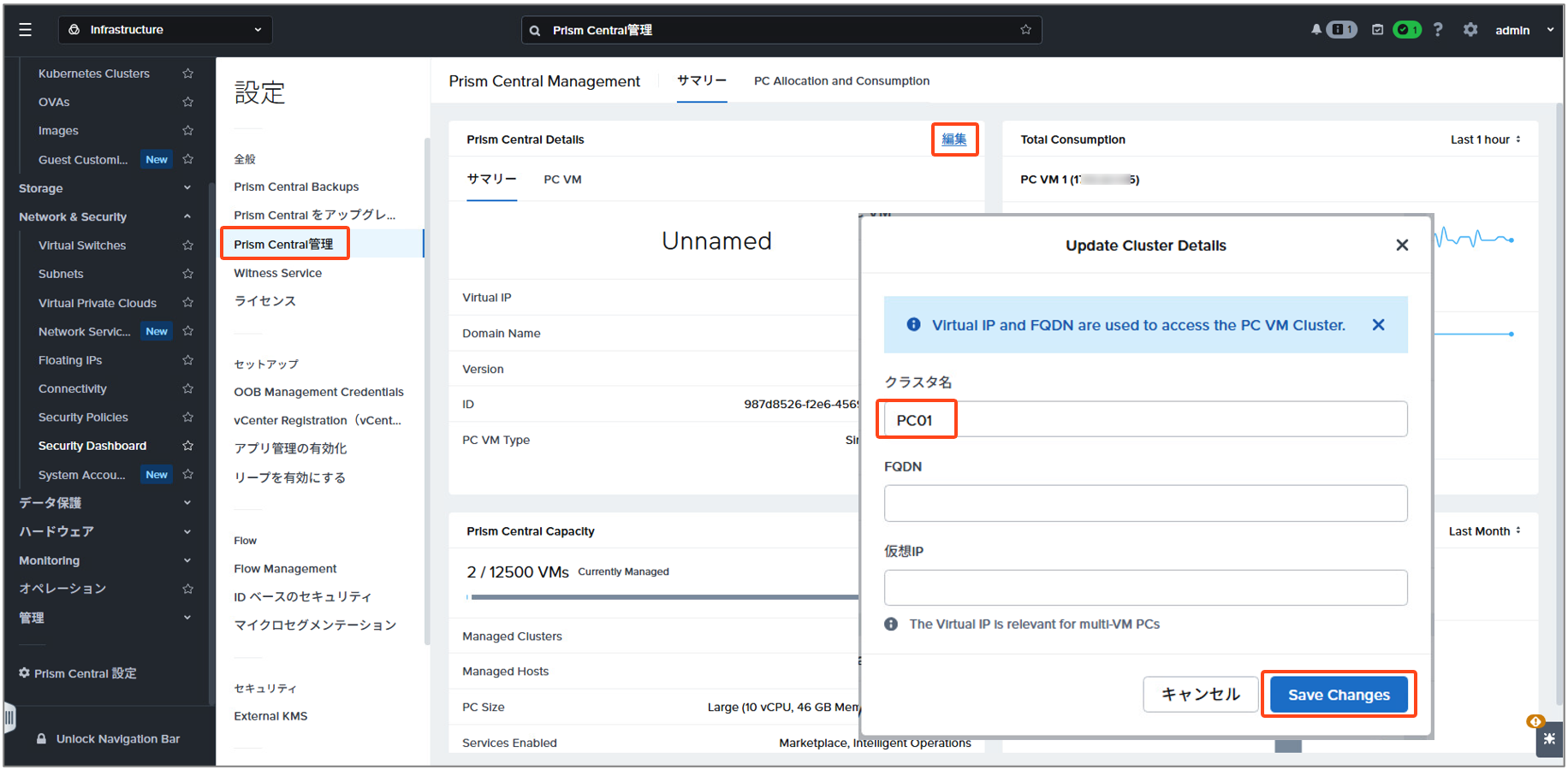This screenshot has width=1568, height=770.
Task: Open Witness Service settings
Action: coord(277,273)
